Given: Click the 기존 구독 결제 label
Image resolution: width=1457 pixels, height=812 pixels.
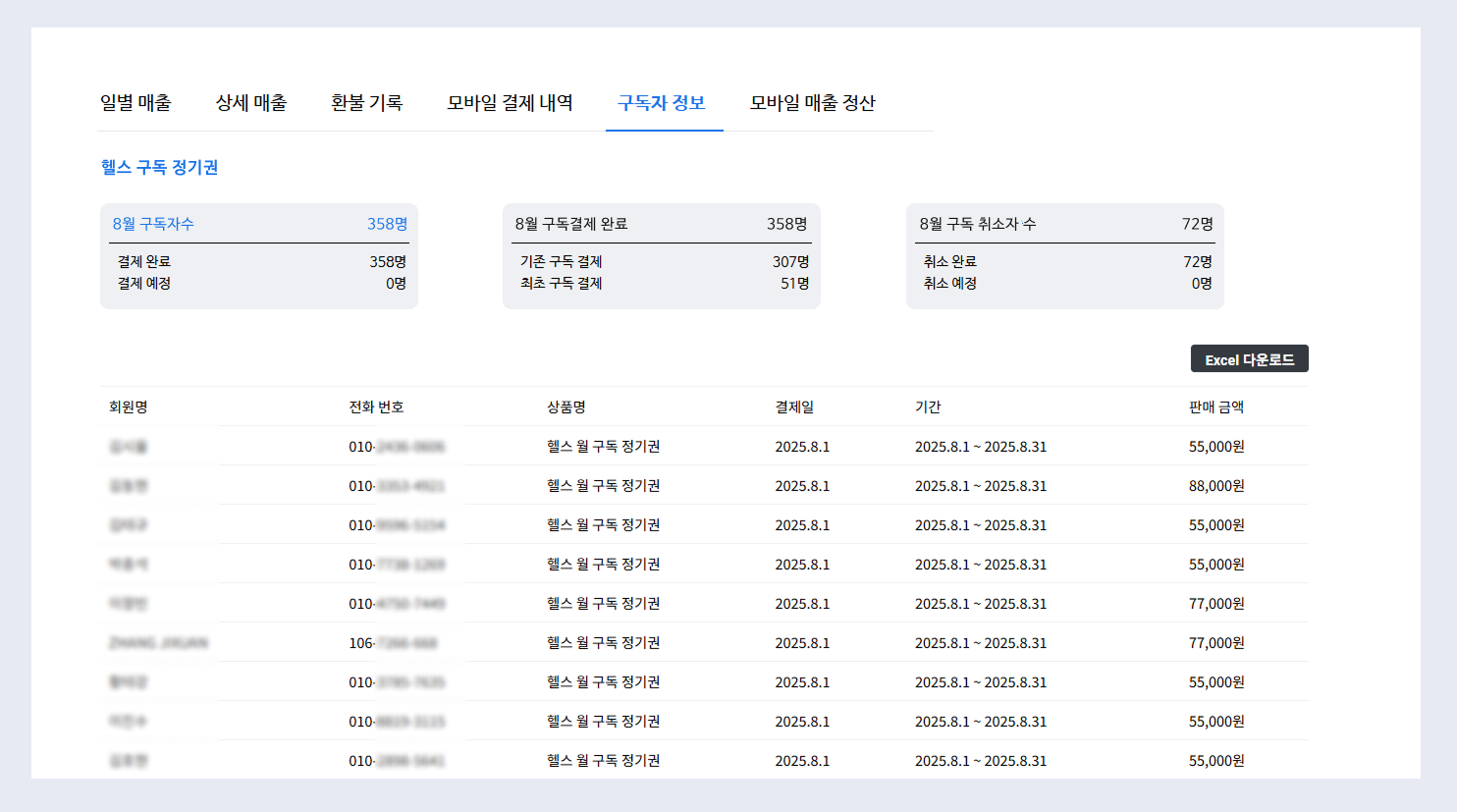Looking at the screenshot, I should point(562,261).
